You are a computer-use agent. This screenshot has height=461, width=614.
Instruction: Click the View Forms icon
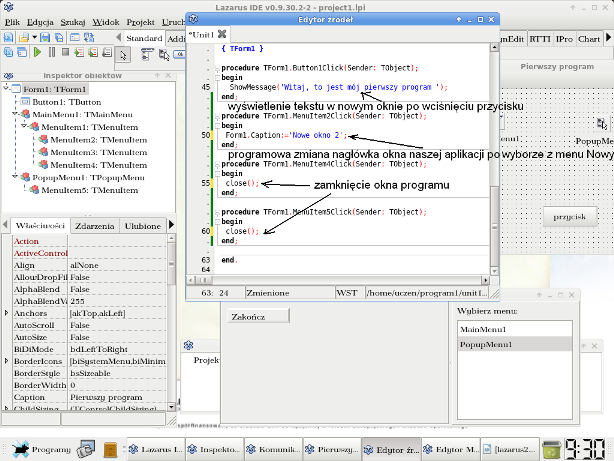click(22, 52)
